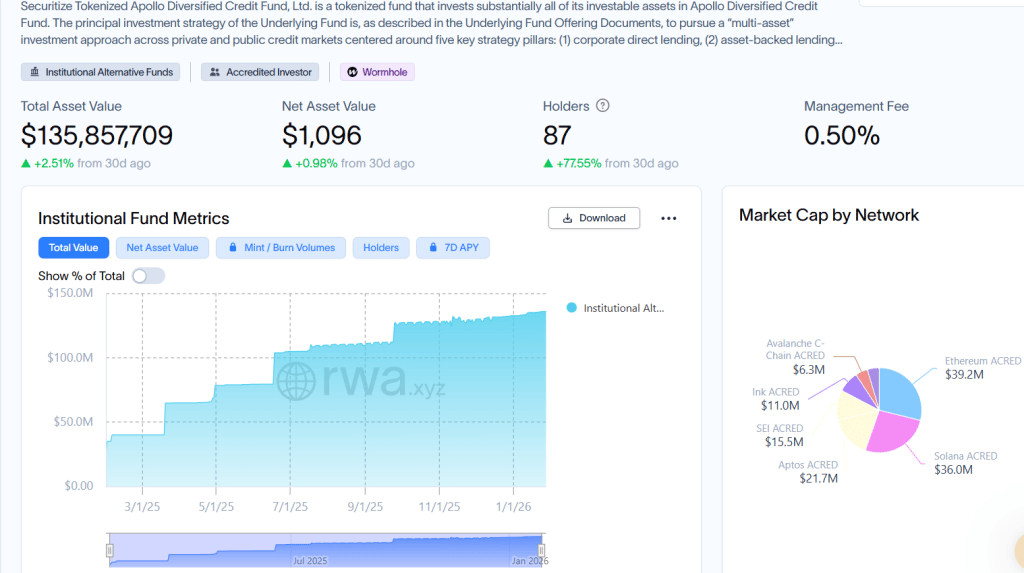This screenshot has width=1024, height=573.
Task: Click the people icon in Accredited Investor tag
Action: click(x=215, y=72)
